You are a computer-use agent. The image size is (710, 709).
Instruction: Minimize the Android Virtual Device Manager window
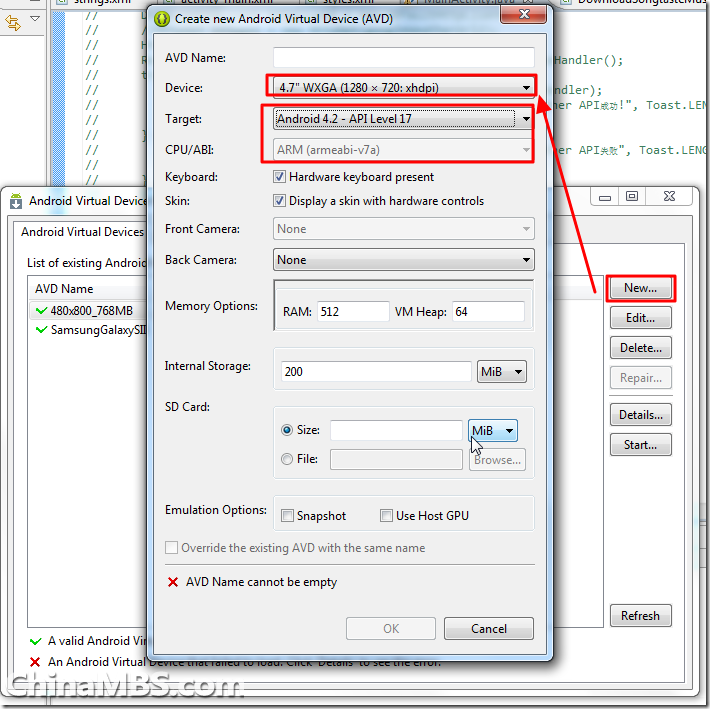coord(605,197)
